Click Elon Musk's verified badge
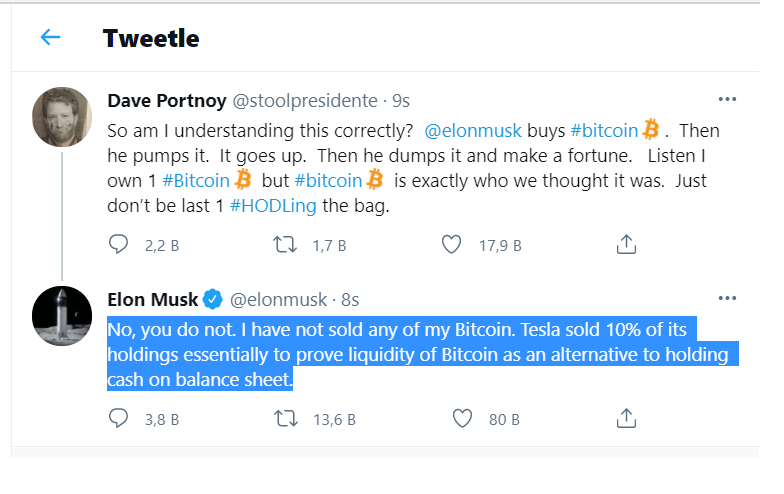The image size is (784, 494). coord(212,299)
